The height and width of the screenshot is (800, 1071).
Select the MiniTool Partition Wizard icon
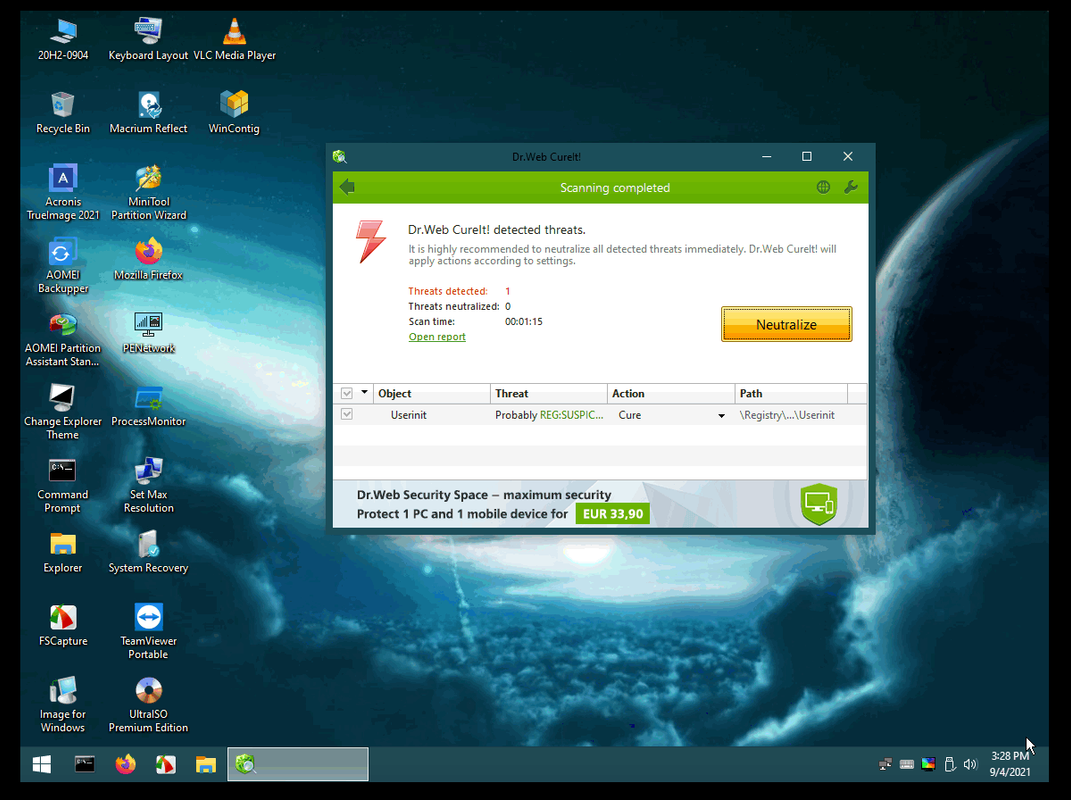tap(148, 192)
